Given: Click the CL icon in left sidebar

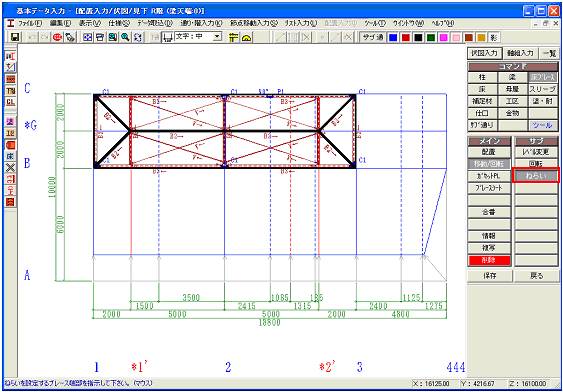Looking at the screenshot, I should point(10,102).
